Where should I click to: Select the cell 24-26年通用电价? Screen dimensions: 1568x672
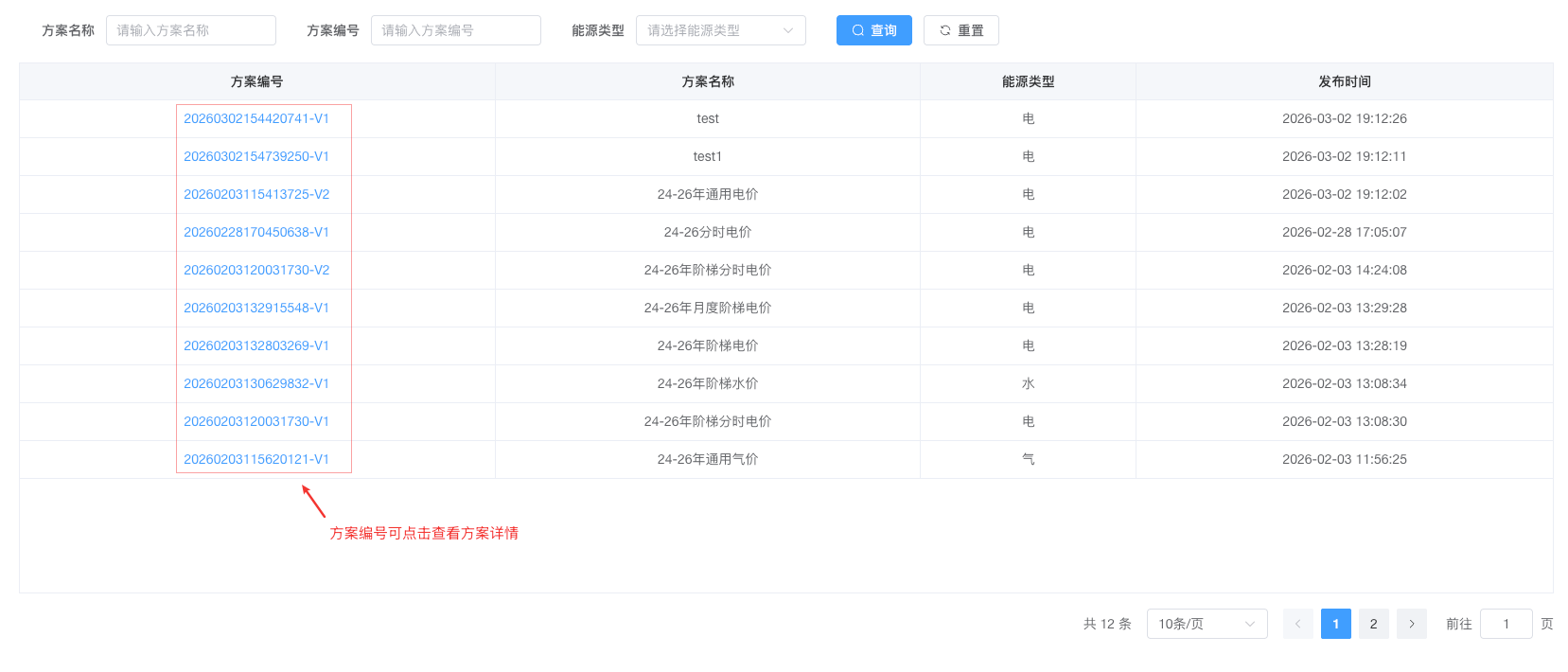(x=708, y=194)
